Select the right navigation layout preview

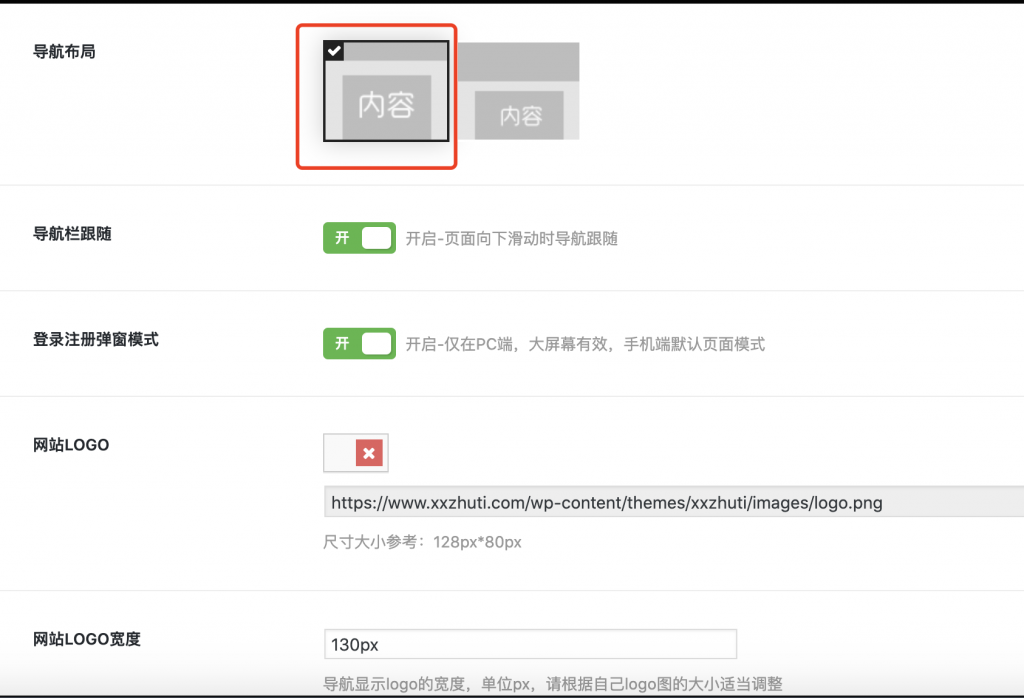coord(520,90)
